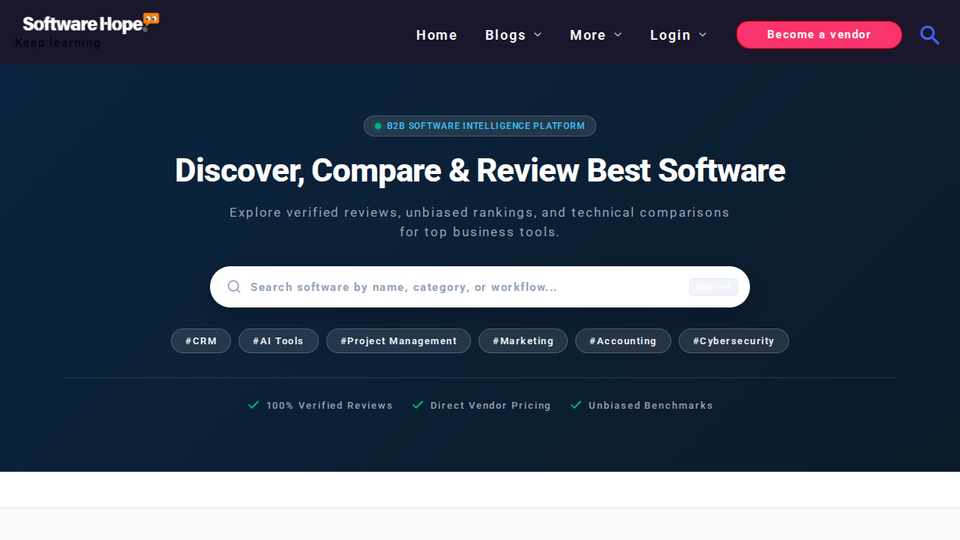The width and height of the screenshot is (960, 540).
Task: Open the Blogs menu
Action: point(513,35)
